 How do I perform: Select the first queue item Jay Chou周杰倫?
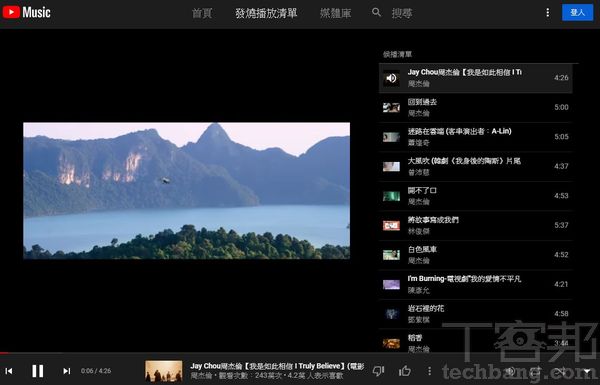476,78
